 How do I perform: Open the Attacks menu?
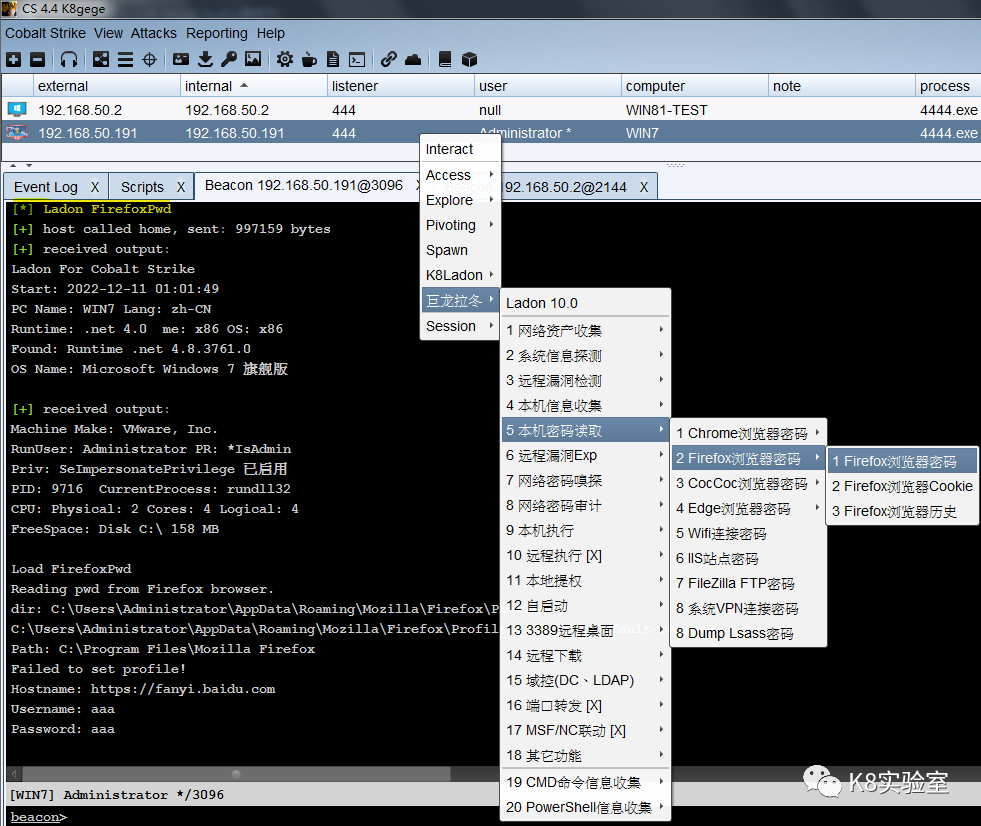(154, 33)
